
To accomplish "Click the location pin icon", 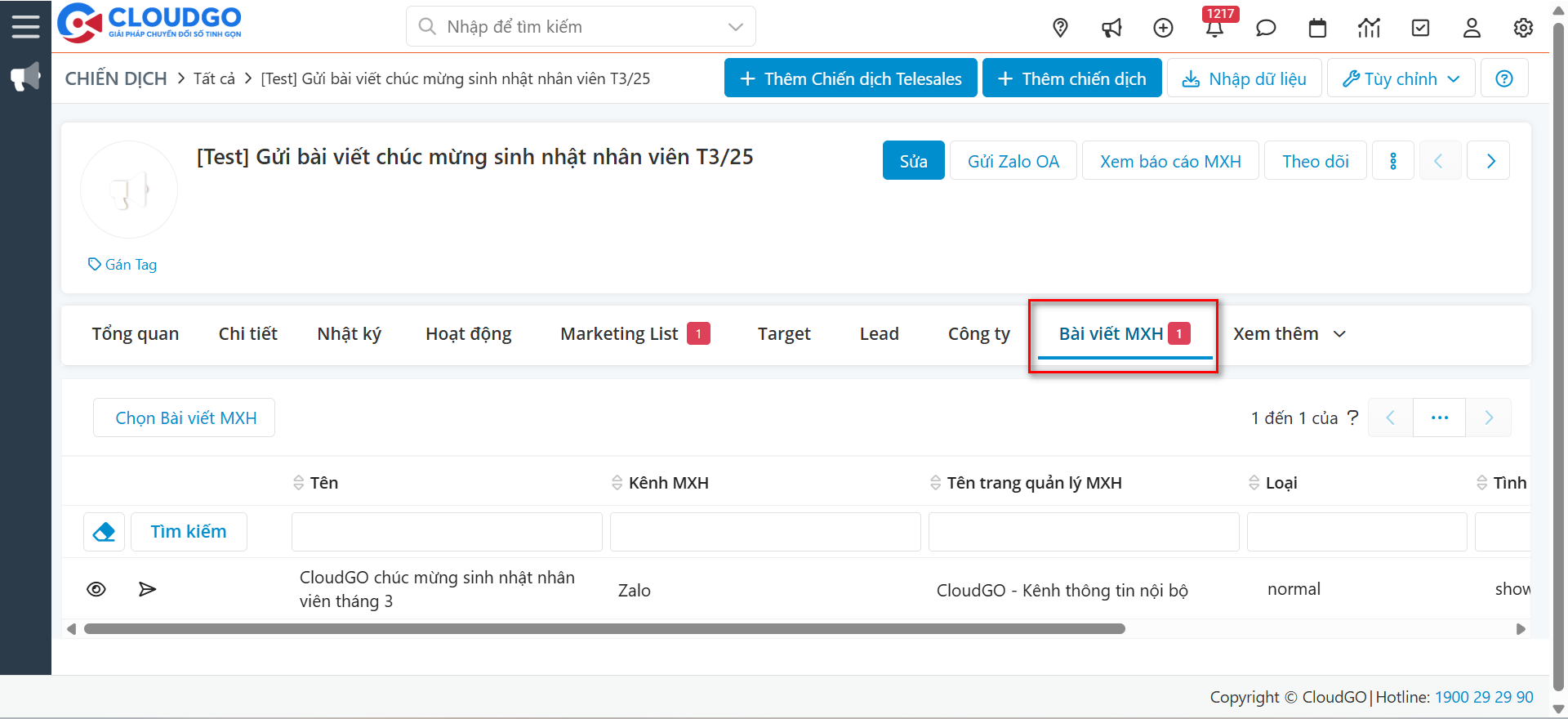I will pos(1060,28).
